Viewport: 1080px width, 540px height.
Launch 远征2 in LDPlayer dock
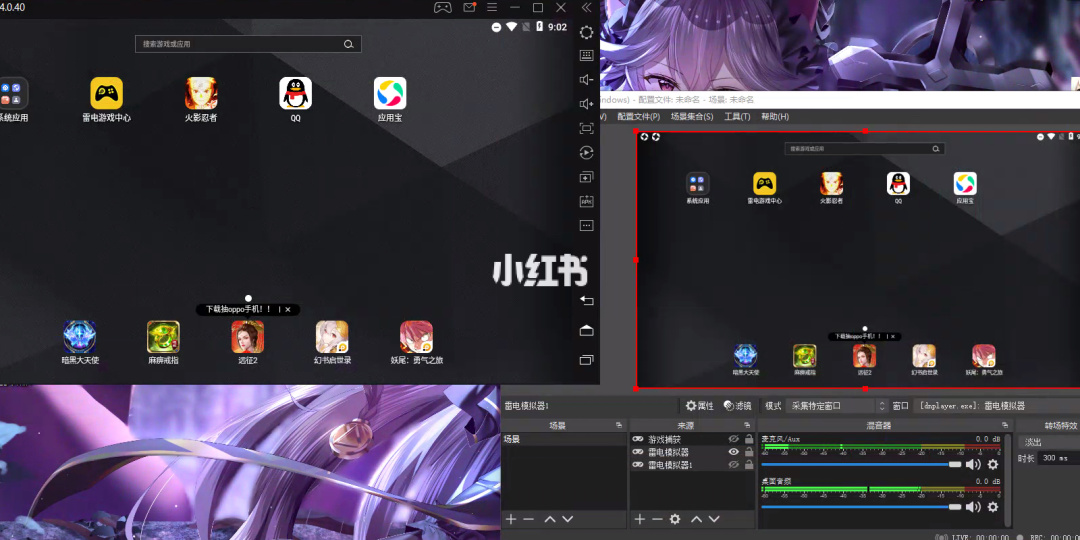(x=248, y=342)
